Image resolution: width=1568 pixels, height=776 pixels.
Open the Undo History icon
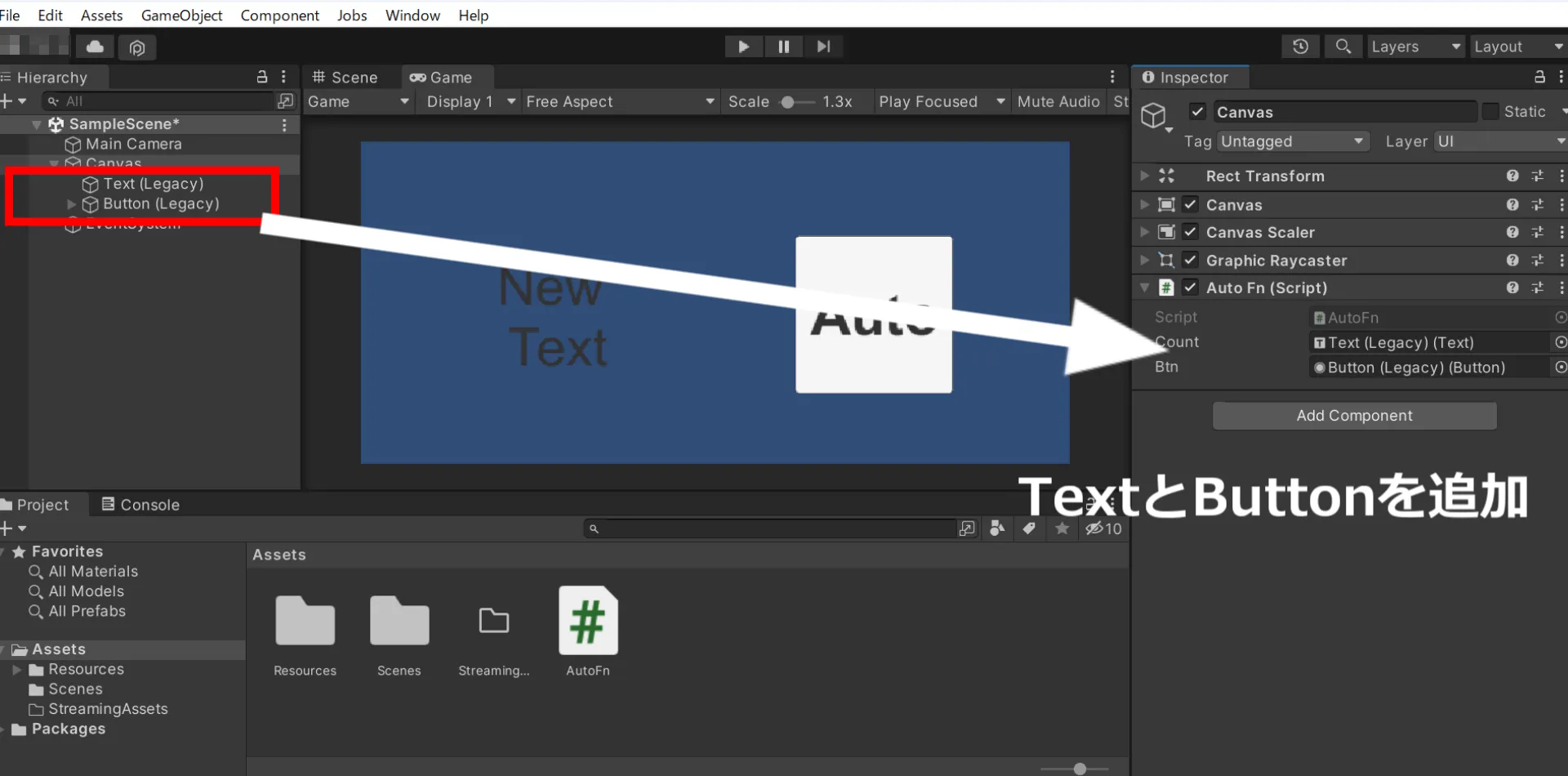point(1300,47)
